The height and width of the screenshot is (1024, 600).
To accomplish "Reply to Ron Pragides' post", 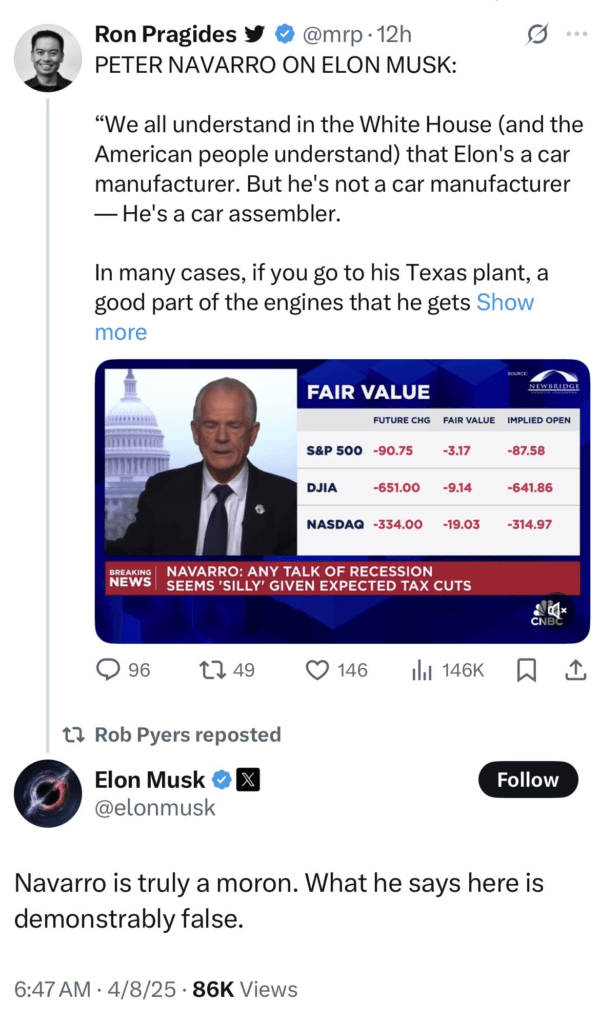I will coord(109,670).
